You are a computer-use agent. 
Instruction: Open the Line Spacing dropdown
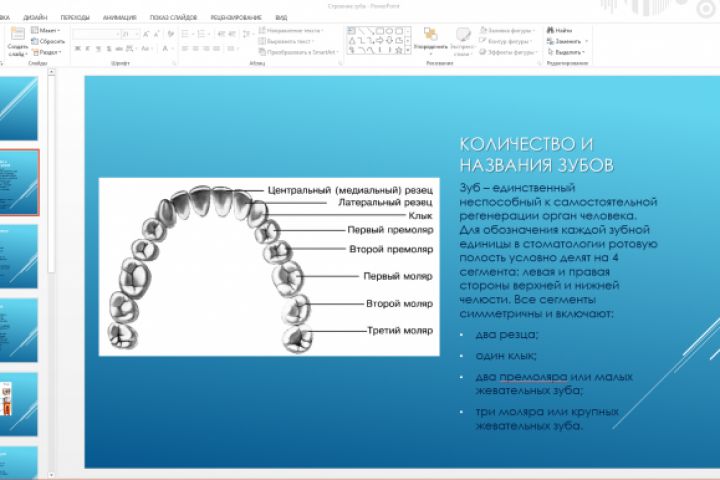pos(247,34)
